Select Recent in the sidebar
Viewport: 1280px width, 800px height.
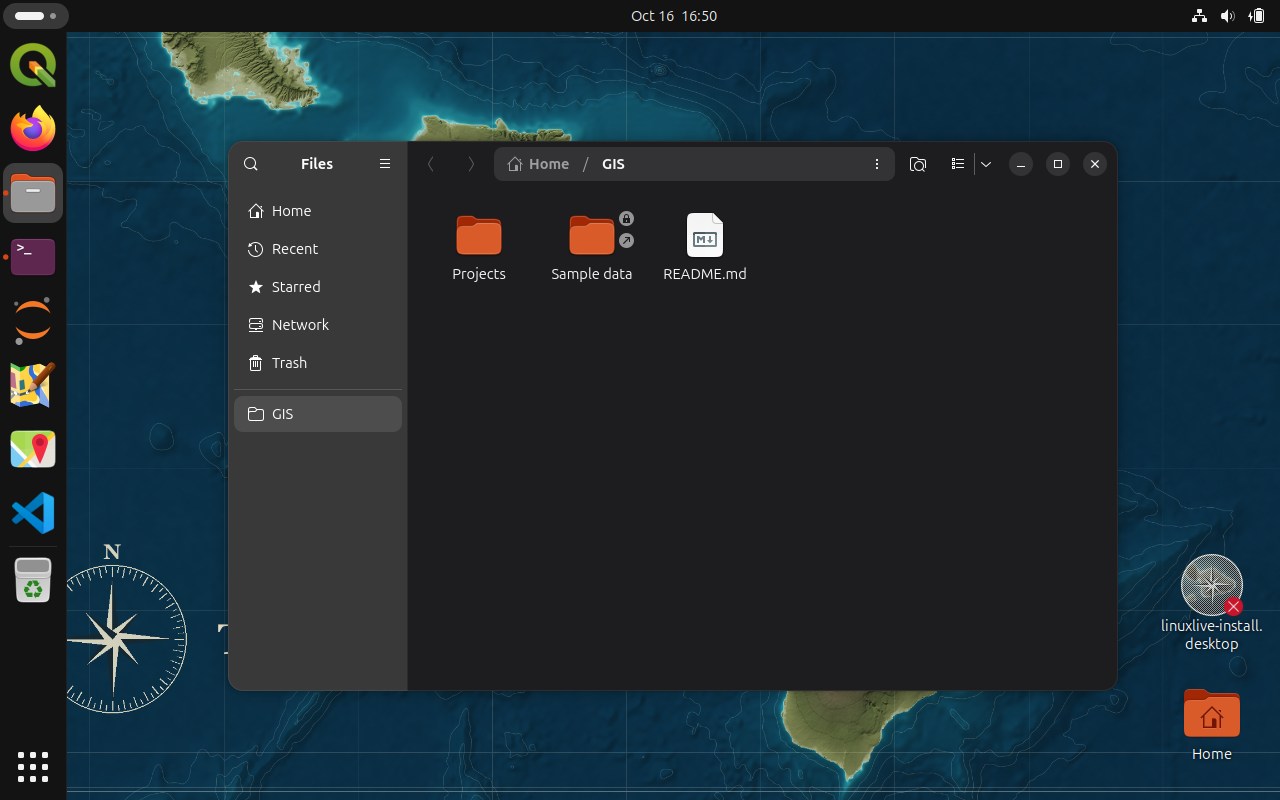tap(318, 249)
